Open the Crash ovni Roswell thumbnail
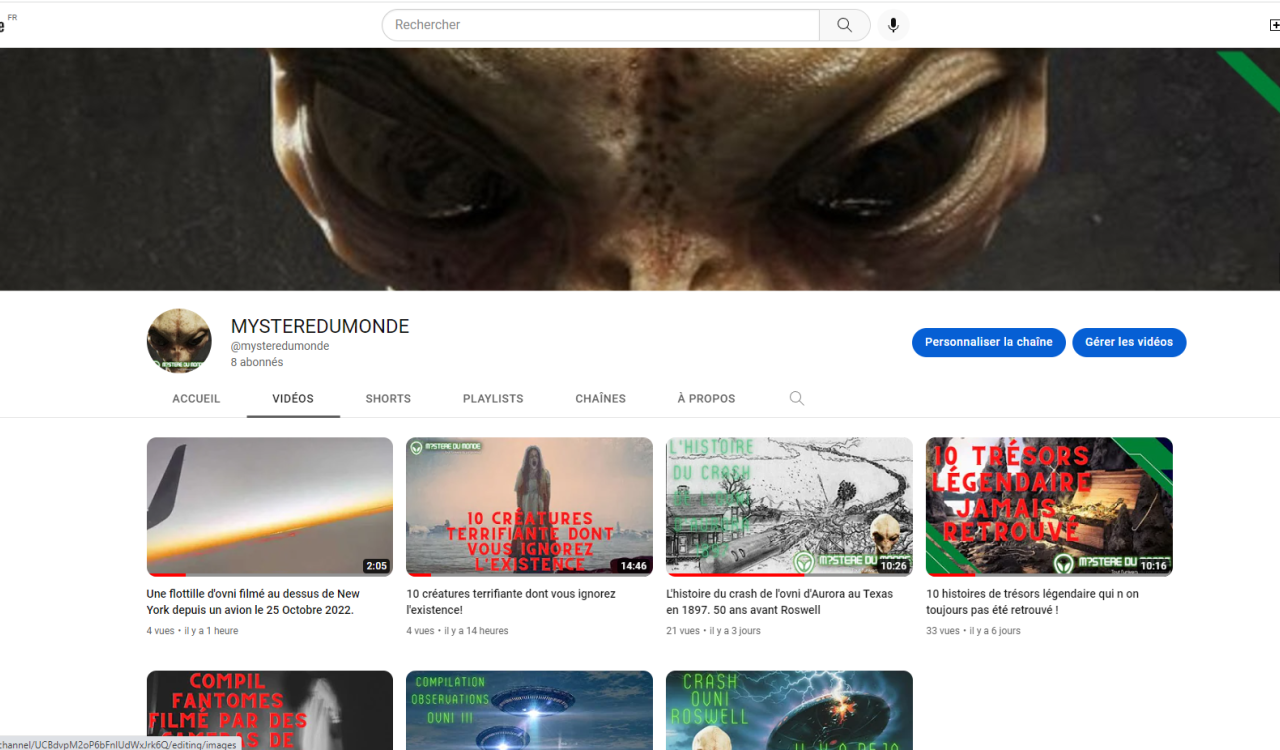Screen dimensions: 1280x750 coord(789,710)
